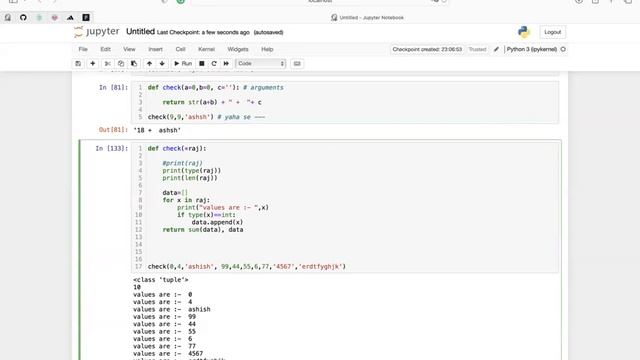Open the Cell menu

[x=180, y=49]
